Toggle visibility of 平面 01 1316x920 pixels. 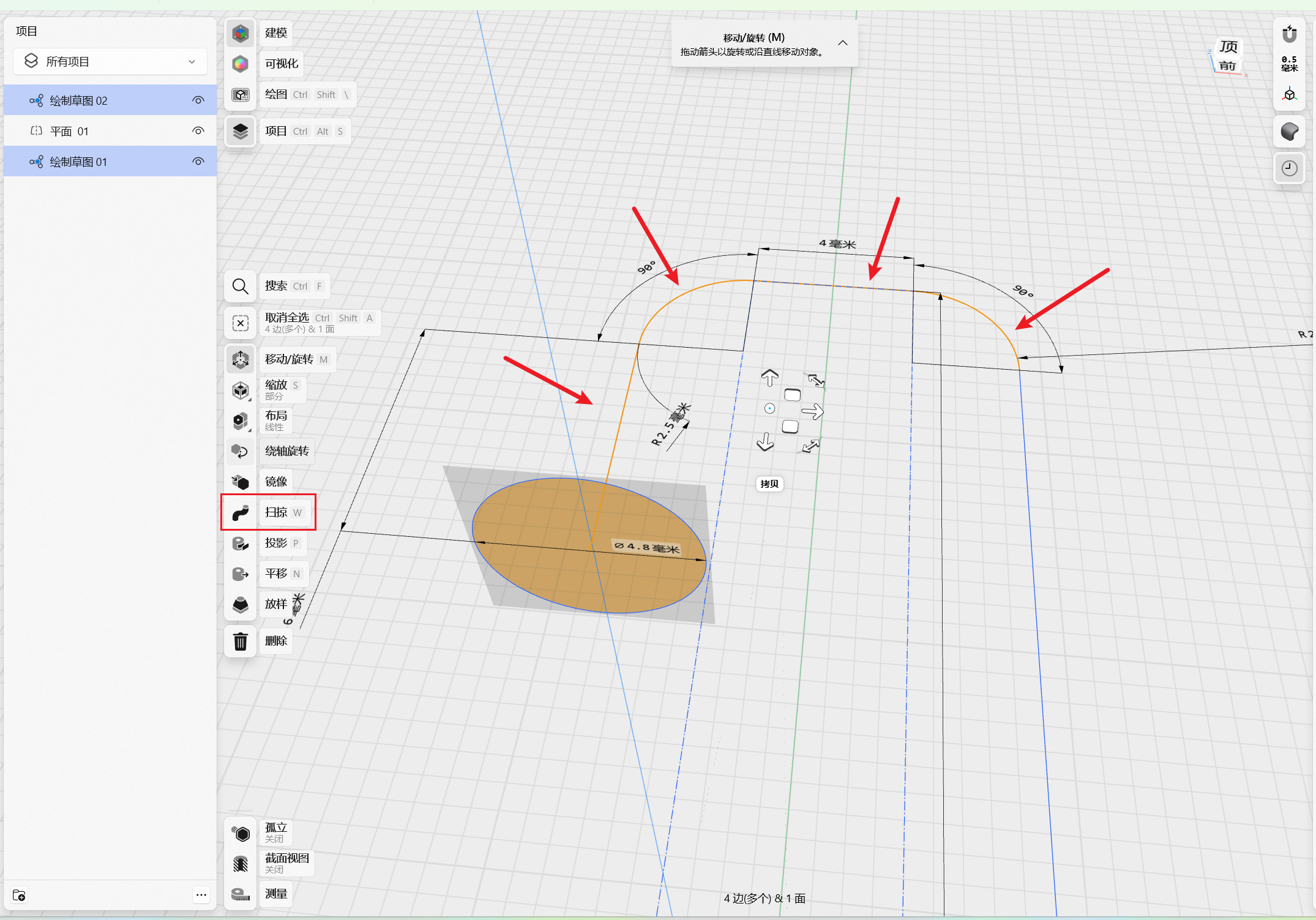[198, 131]
